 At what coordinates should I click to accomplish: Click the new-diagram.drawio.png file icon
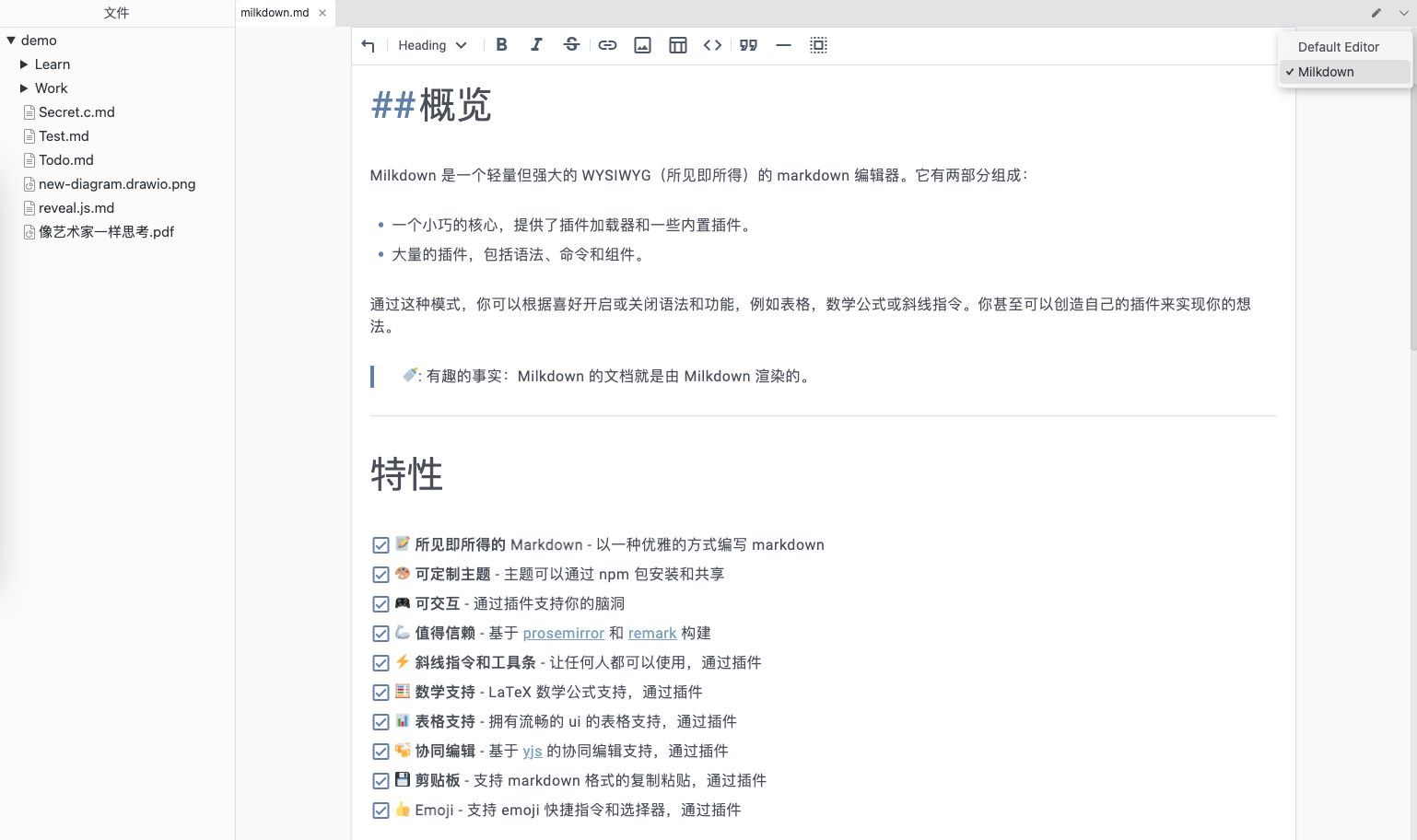click(x=29, y=184)
